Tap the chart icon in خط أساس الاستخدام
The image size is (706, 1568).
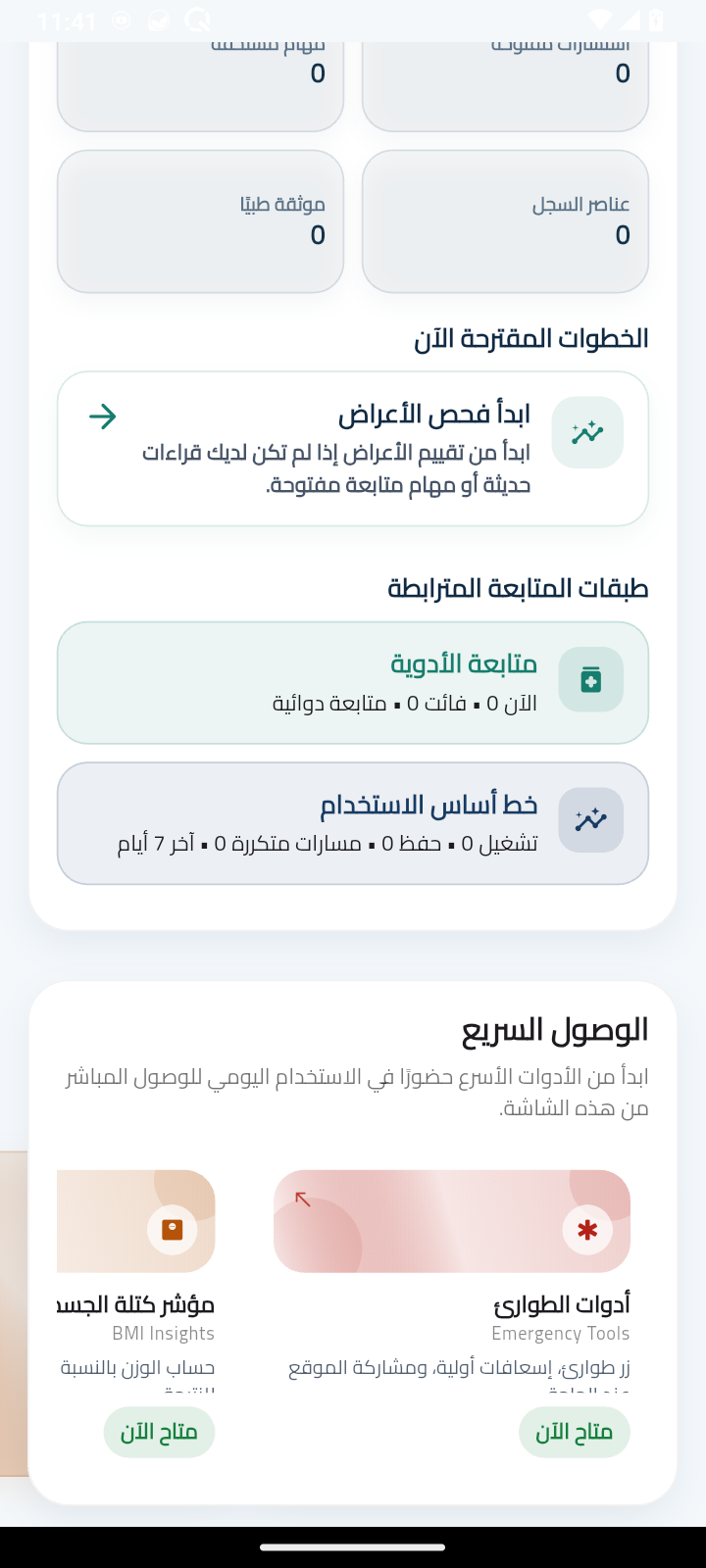590,820
